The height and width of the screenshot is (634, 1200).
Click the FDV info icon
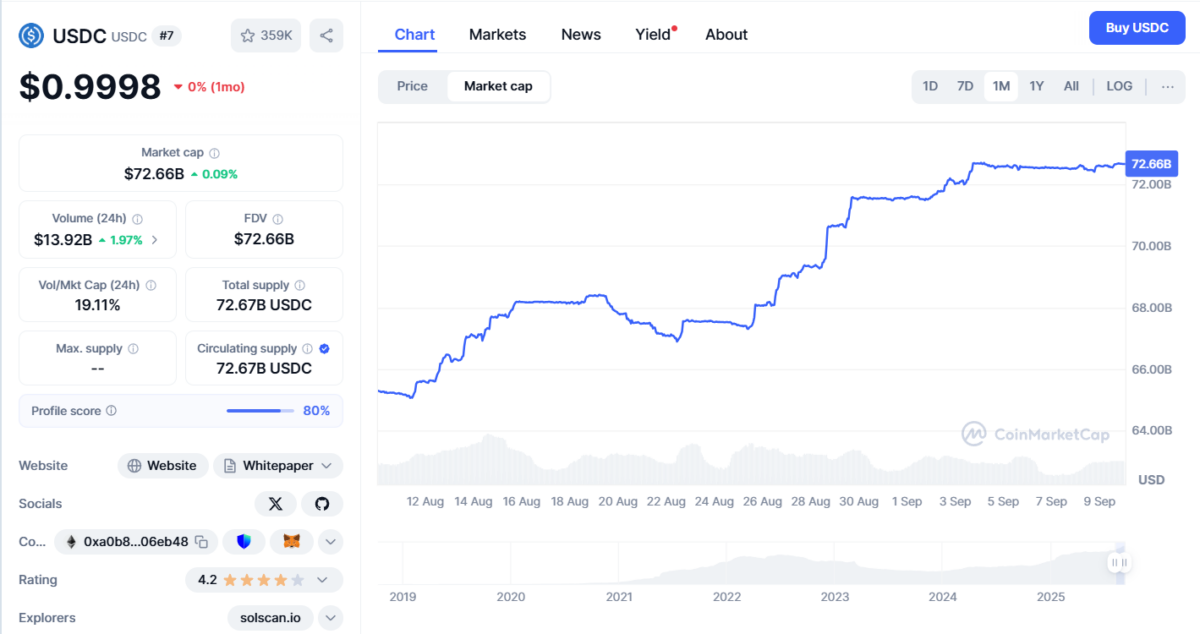pyautogui.click(x=278, y=219)
